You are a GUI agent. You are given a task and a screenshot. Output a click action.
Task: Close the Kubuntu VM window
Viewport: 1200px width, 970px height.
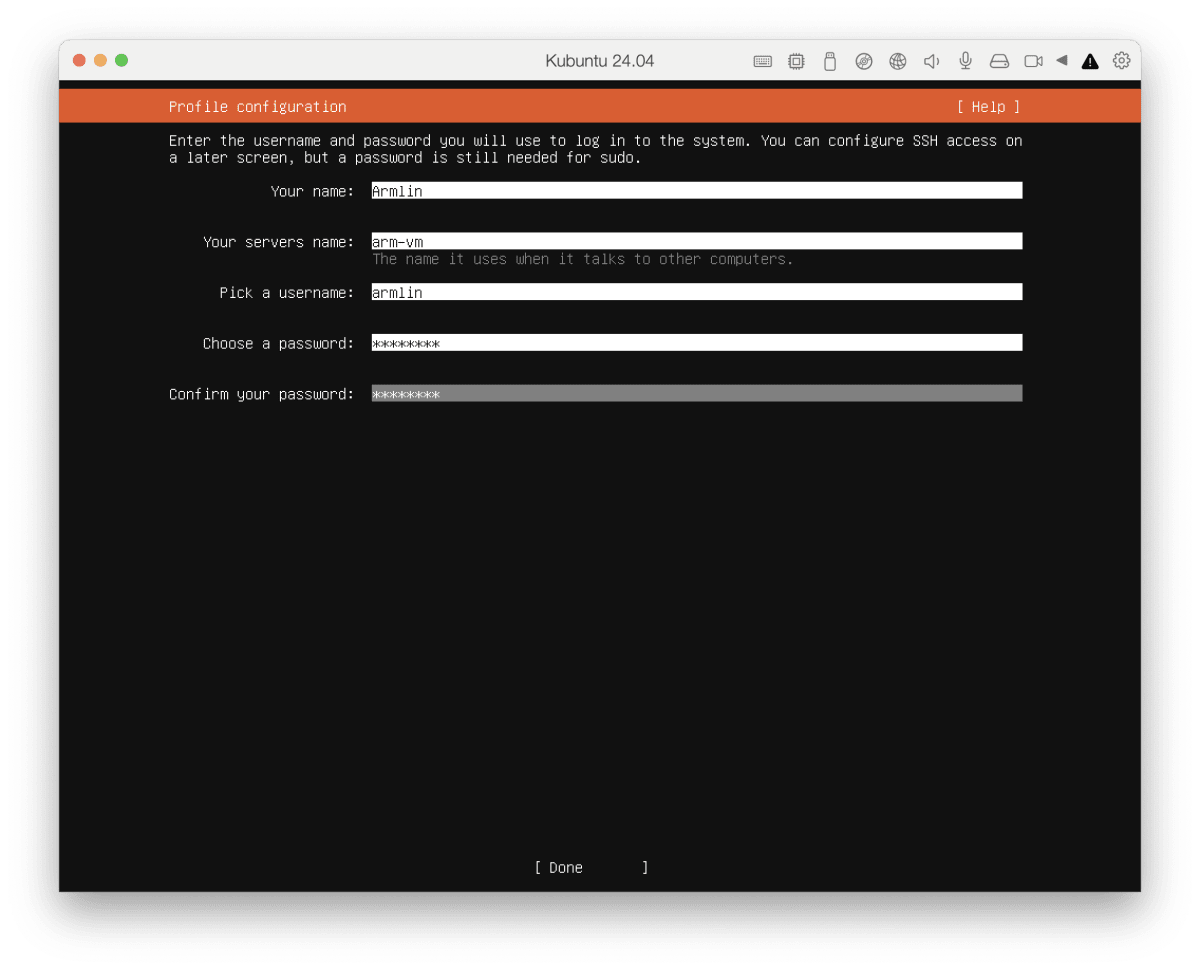click(x=79, y=61)
